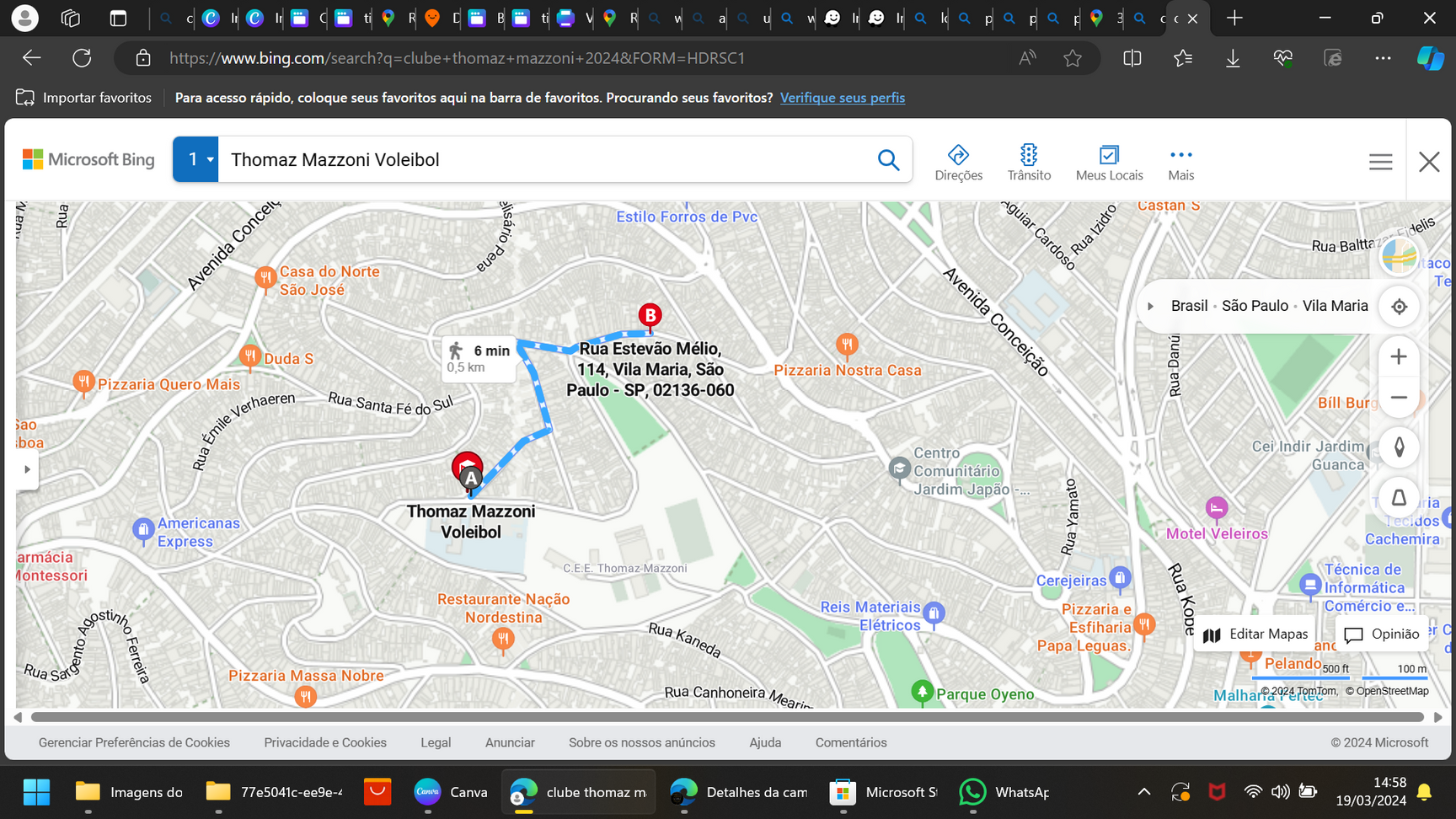Click in the Thomaz Mazzoni Voleibol search field
1456x819 pixels.
tap(539, 159)
